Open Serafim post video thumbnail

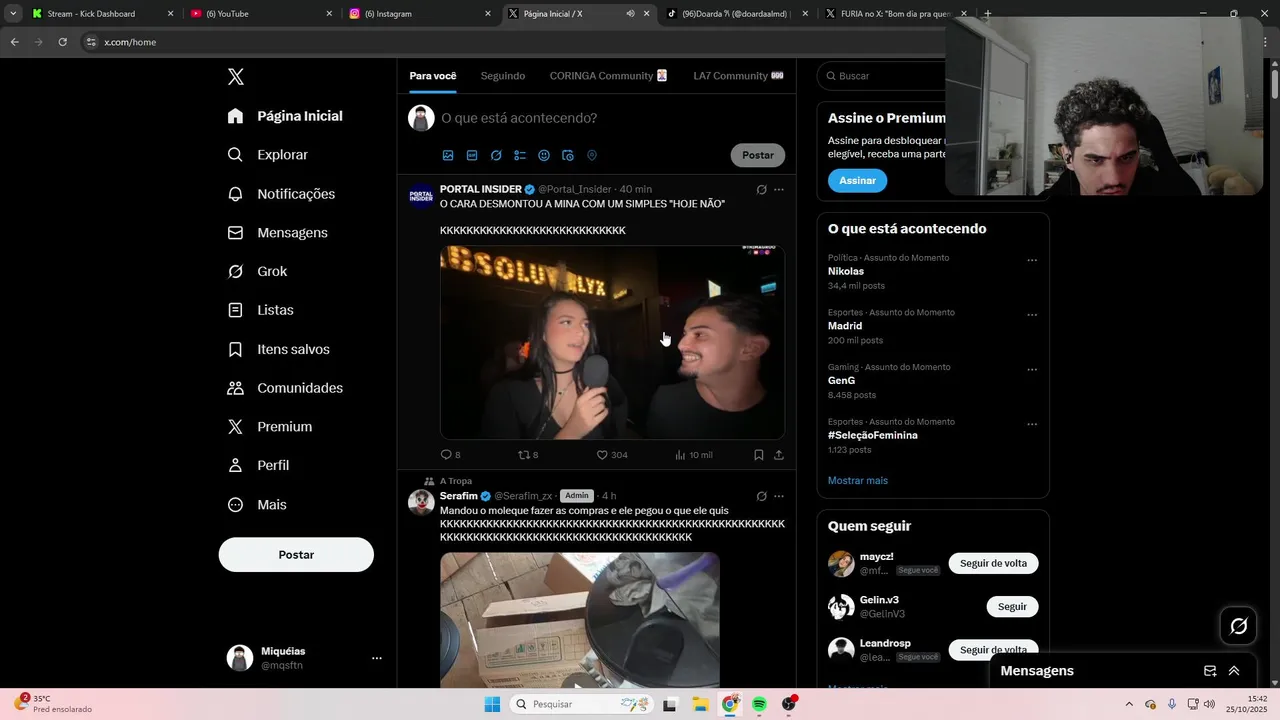tap(580, 620)
